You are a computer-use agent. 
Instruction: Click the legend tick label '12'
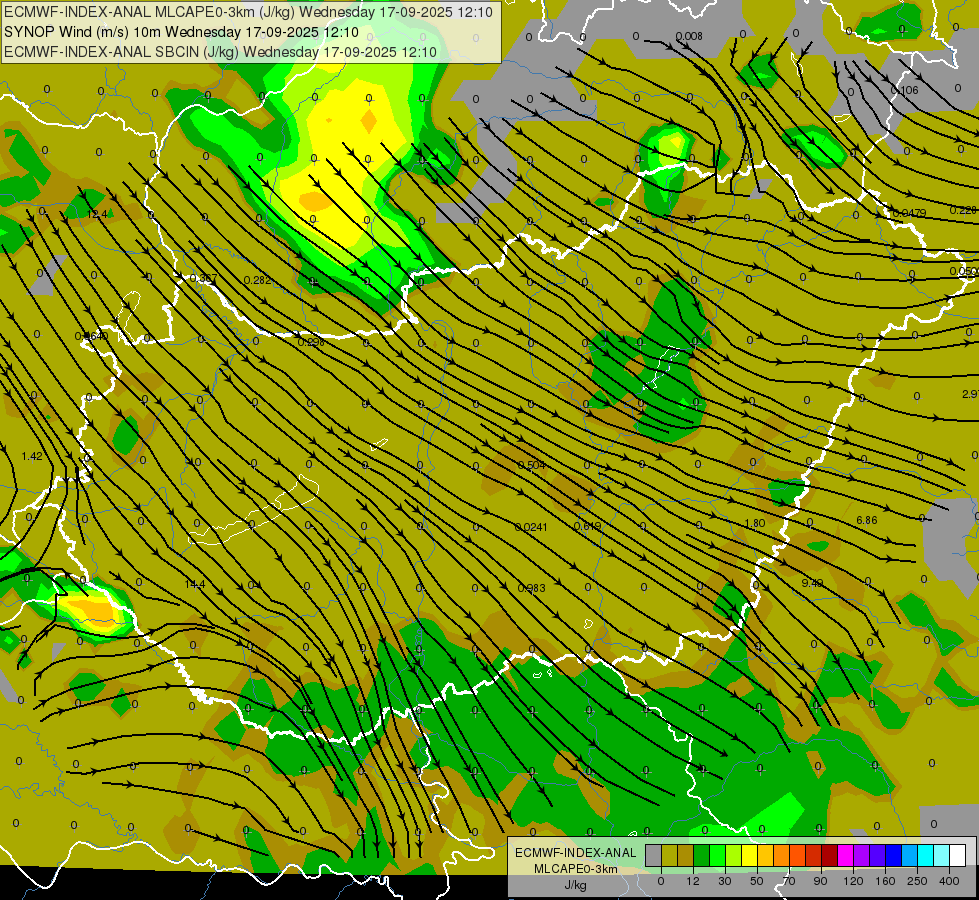coord(693,881)
